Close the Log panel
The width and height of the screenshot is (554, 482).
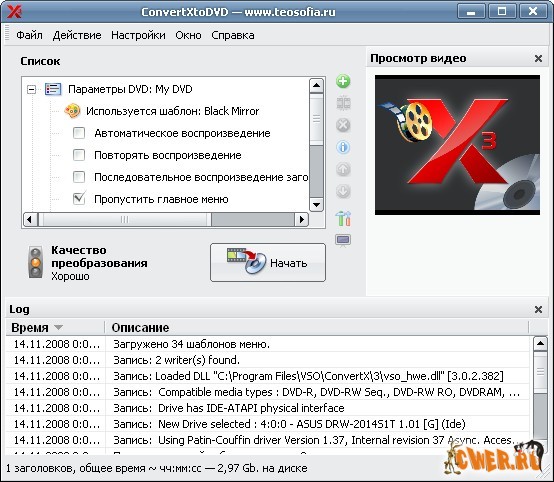[538, 310]
